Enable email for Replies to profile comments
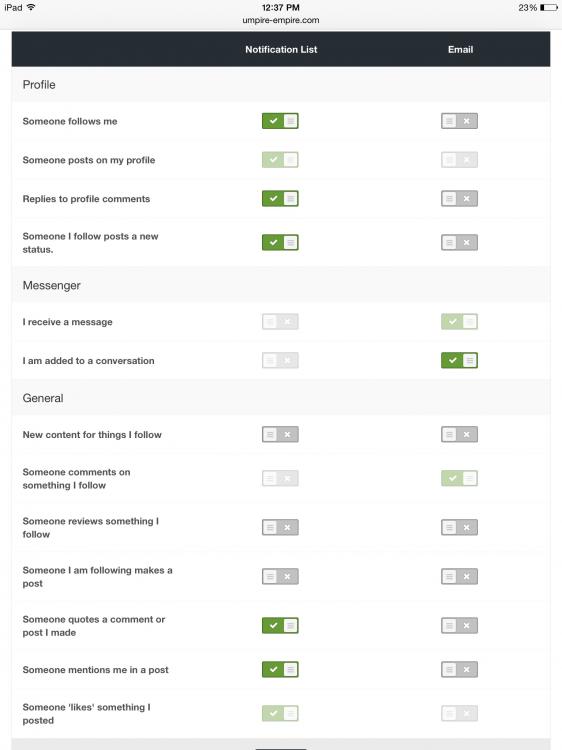Viewport: 562px width, 750px height. (x=459, y=199)
